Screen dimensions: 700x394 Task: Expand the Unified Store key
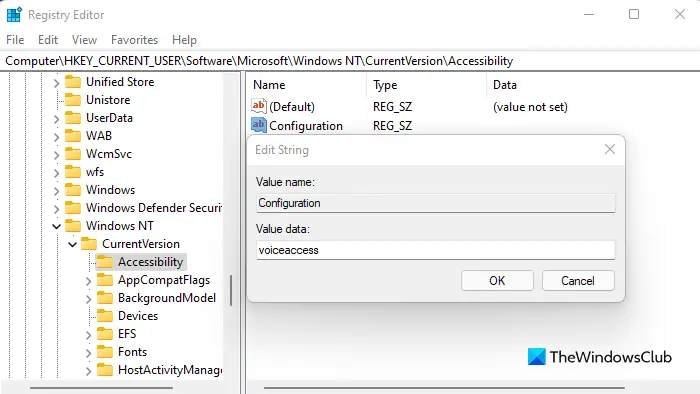tap(56, 83)
